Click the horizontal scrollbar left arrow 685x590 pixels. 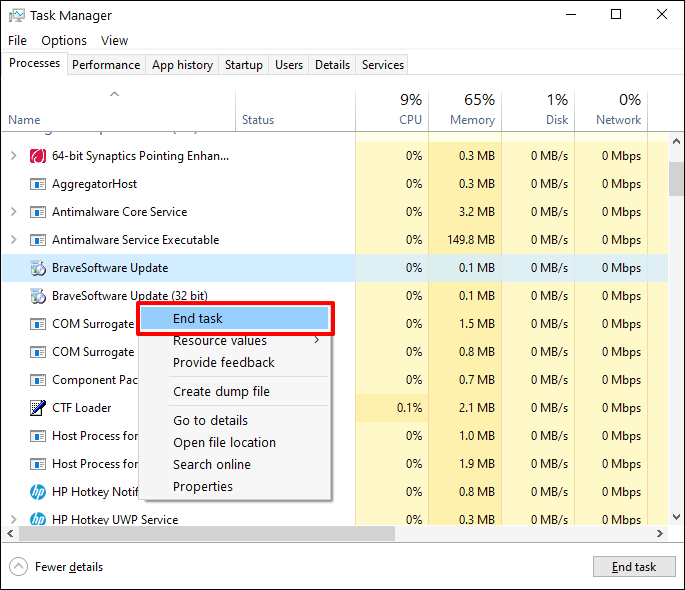(10, 533)
